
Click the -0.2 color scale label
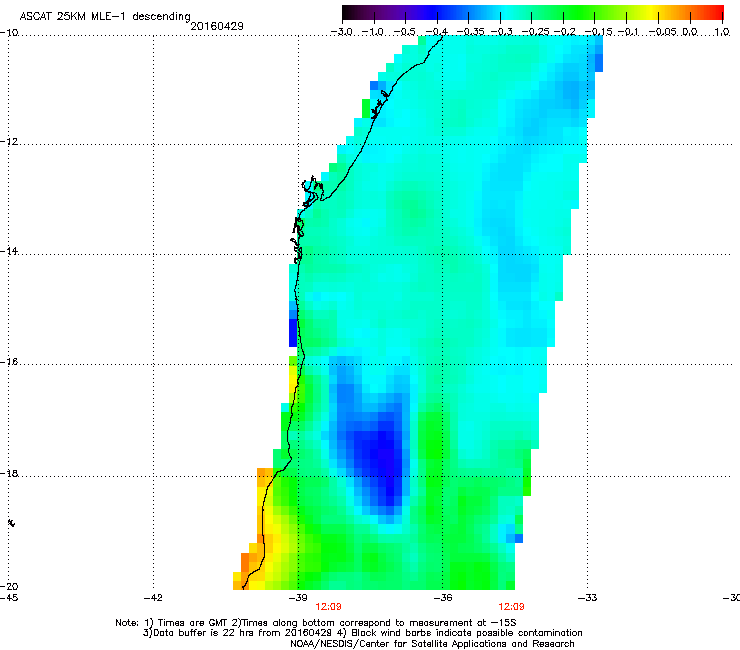[565, 32]
